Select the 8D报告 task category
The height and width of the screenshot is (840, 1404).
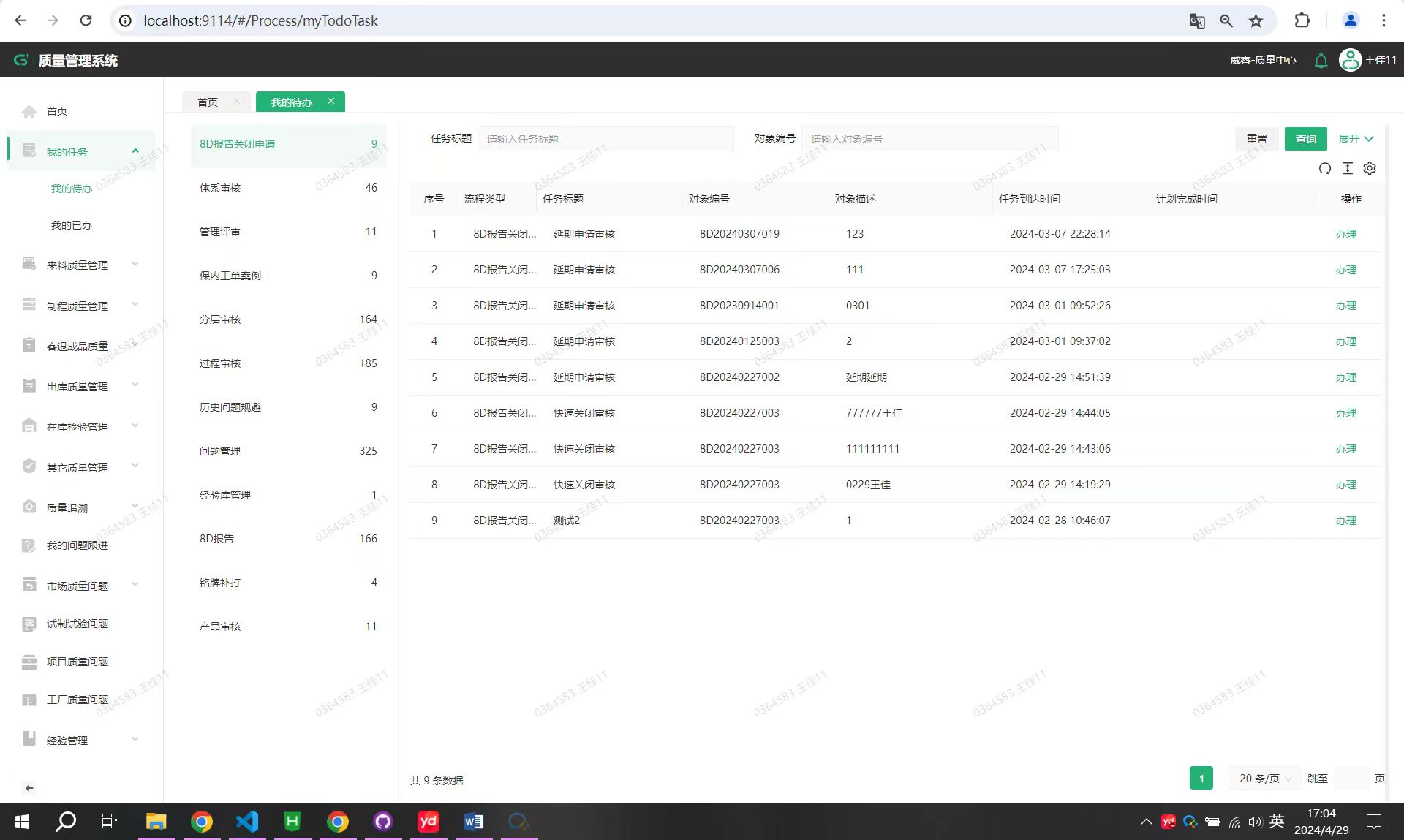[x=288, y=539]
